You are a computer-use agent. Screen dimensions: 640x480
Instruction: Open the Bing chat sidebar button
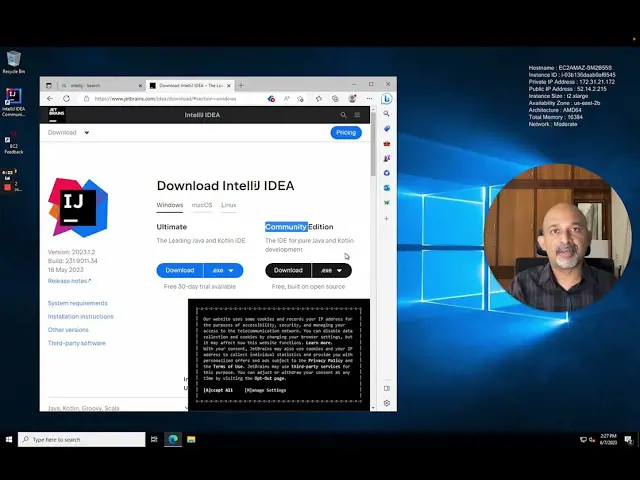click(x=387, y=99)
